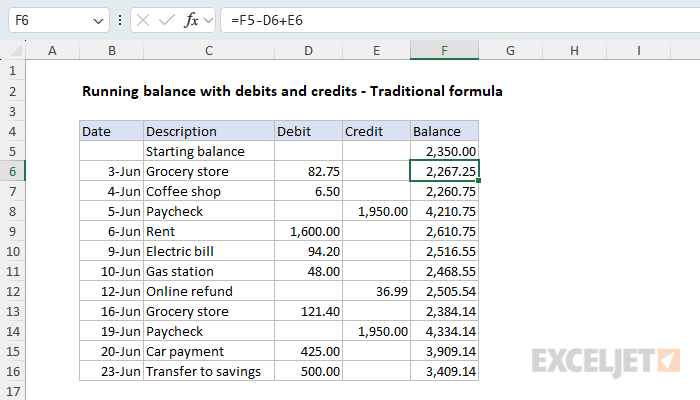Click the three-dot handle beside Name Box

click(120, 20)
